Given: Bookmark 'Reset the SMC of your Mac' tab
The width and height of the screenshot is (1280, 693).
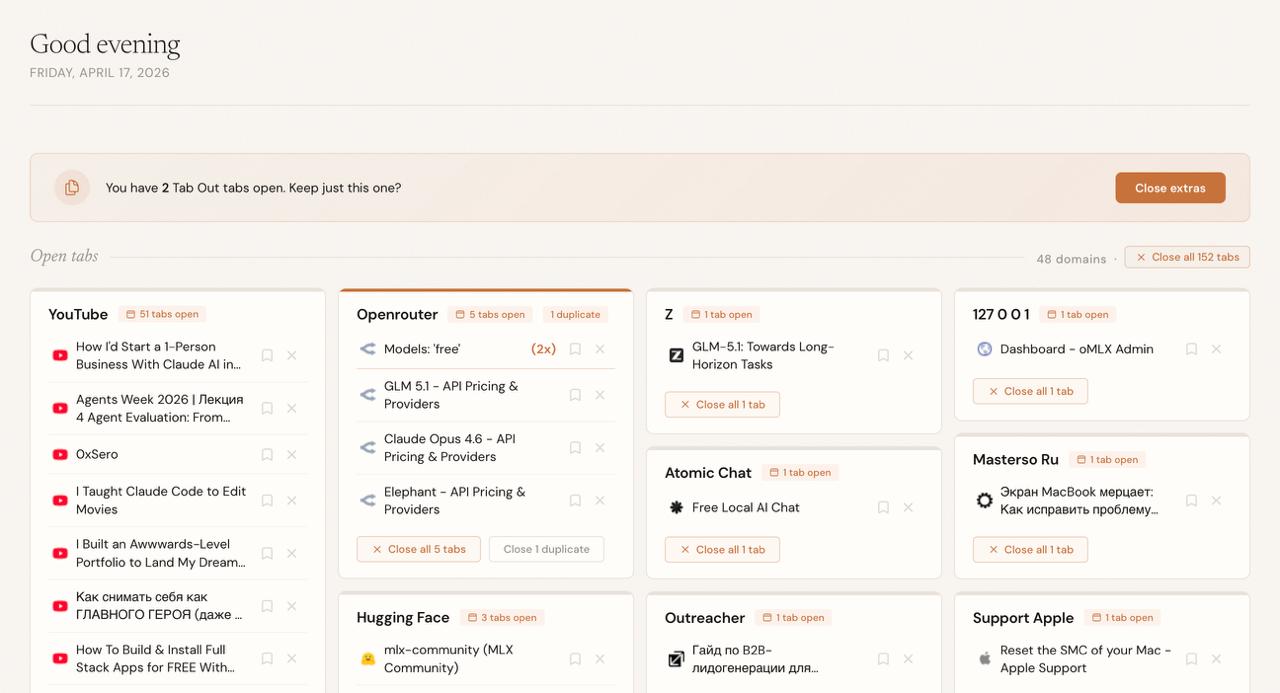Looking at the screenshot, I should (1191, 659).
